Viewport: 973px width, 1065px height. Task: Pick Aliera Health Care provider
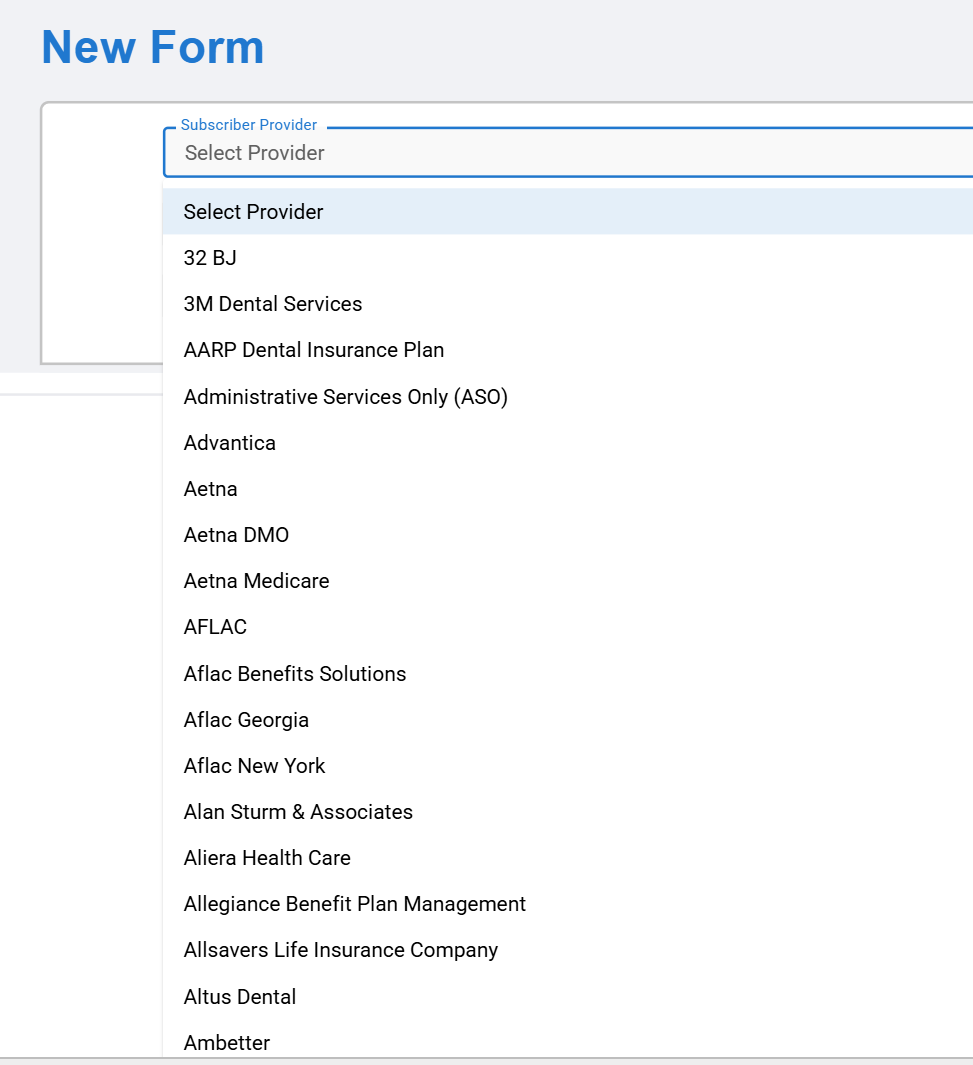[x=267, y=858]
